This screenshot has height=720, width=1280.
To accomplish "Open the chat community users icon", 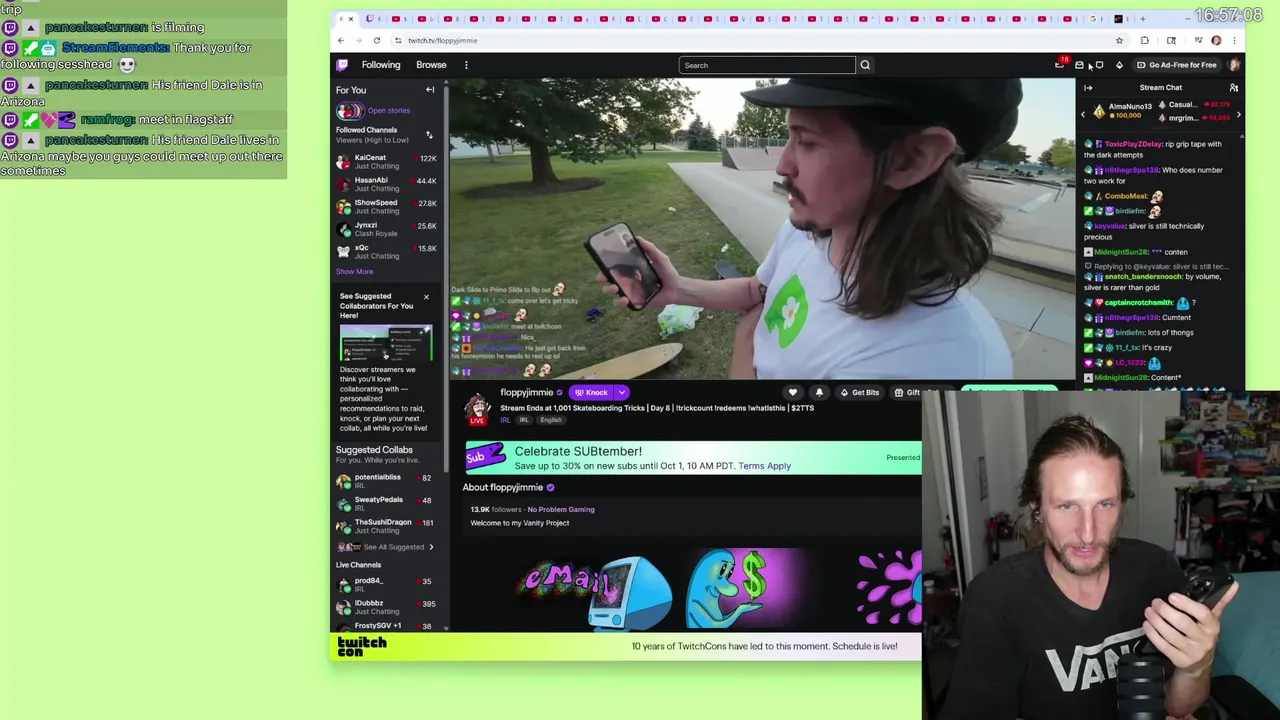I will (x=1234, y=88).
